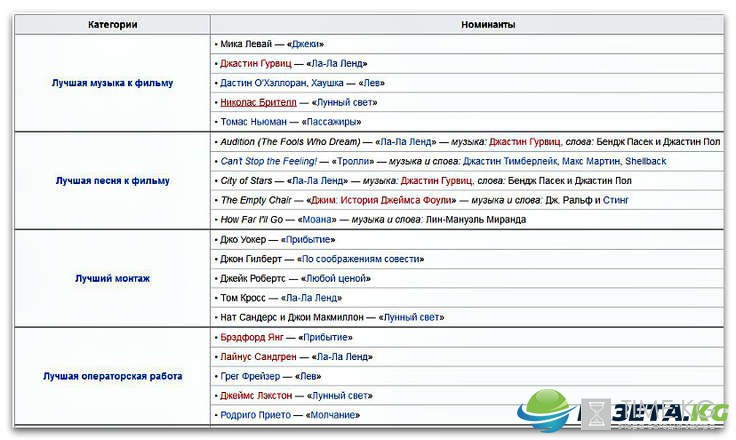736x440 pixels.
Task: Click the red 'Джастин Гурвиц' link in music category
Action: point(256,63)
